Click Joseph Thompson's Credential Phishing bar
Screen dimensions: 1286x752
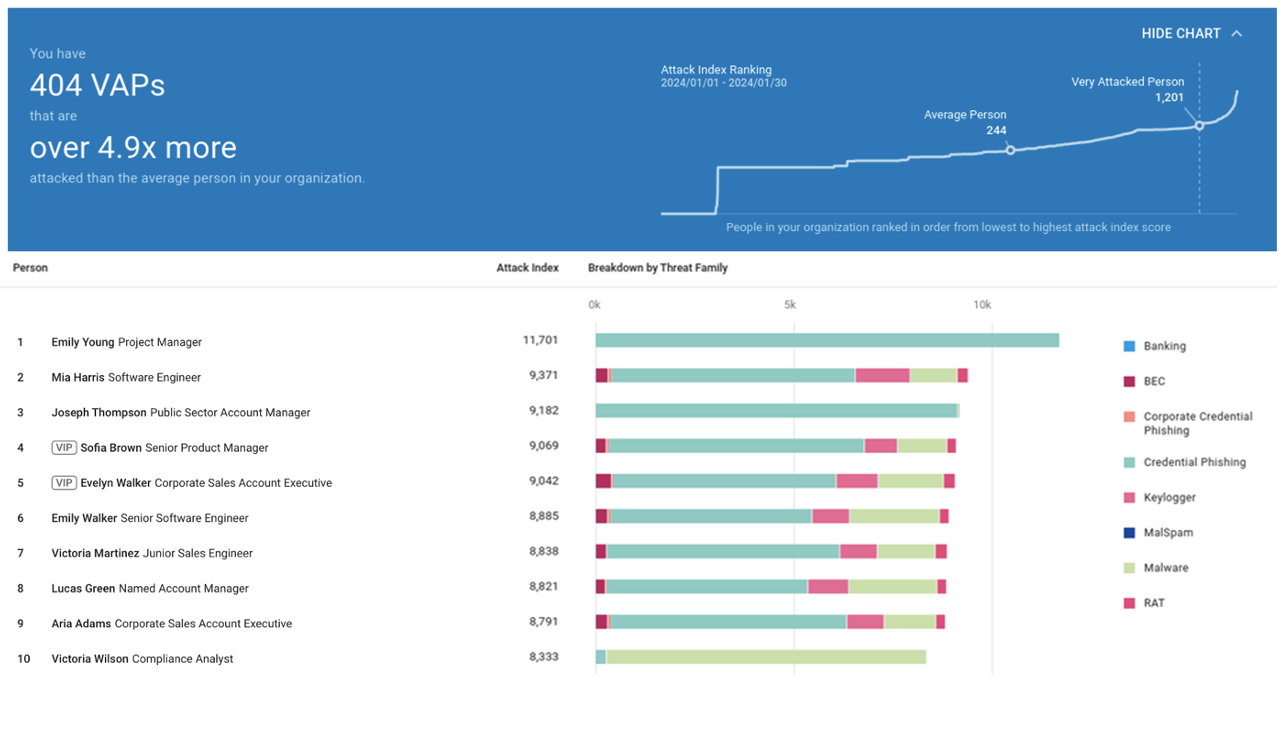776,411
